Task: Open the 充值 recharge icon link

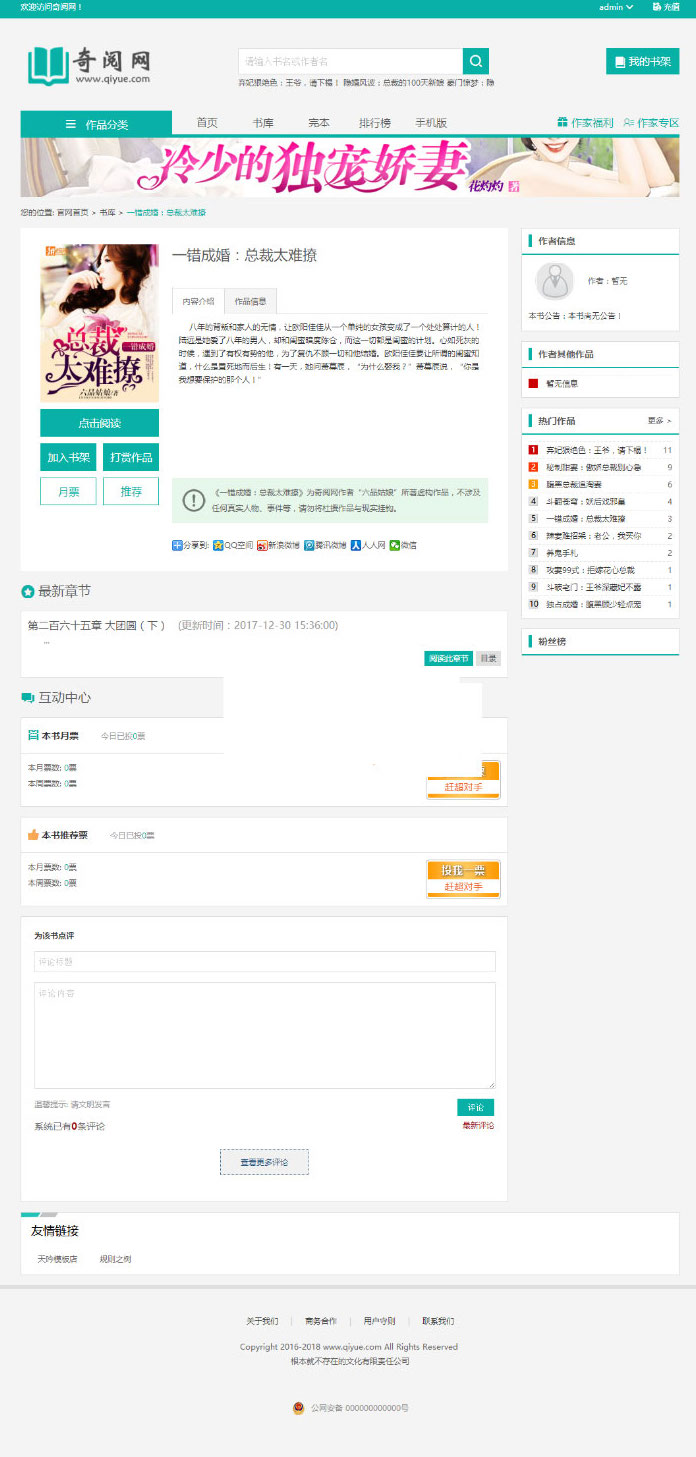Action: [x=658, y=7]
